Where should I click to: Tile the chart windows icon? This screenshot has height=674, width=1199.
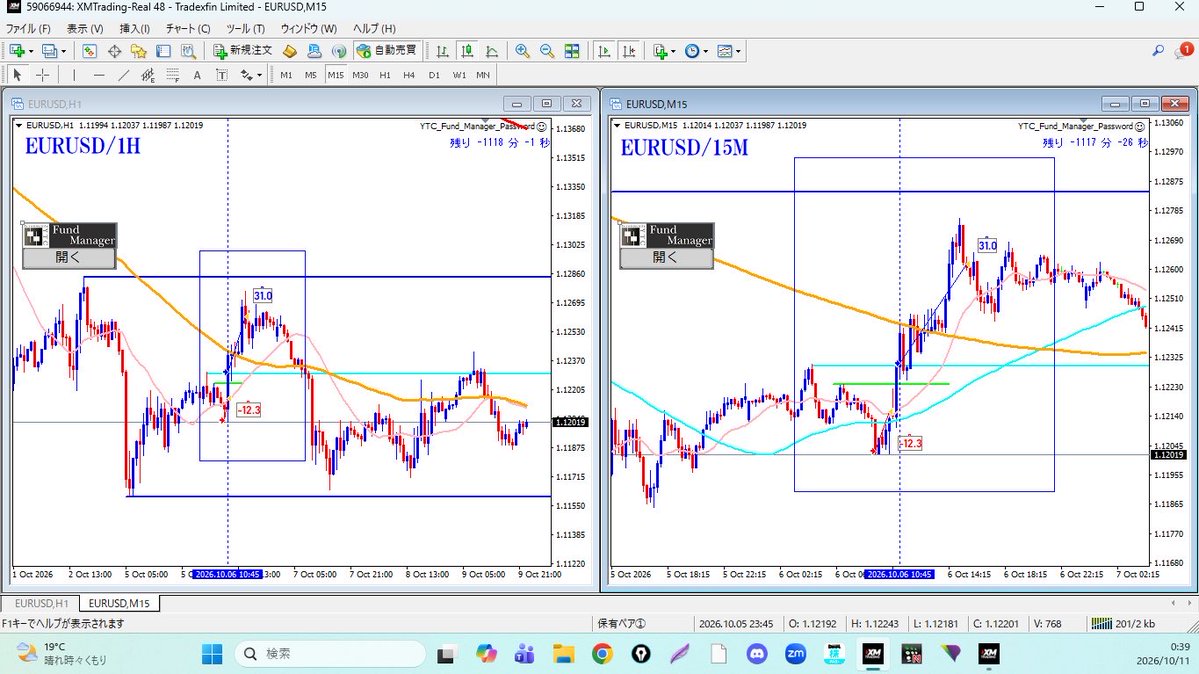pos(572,51)
